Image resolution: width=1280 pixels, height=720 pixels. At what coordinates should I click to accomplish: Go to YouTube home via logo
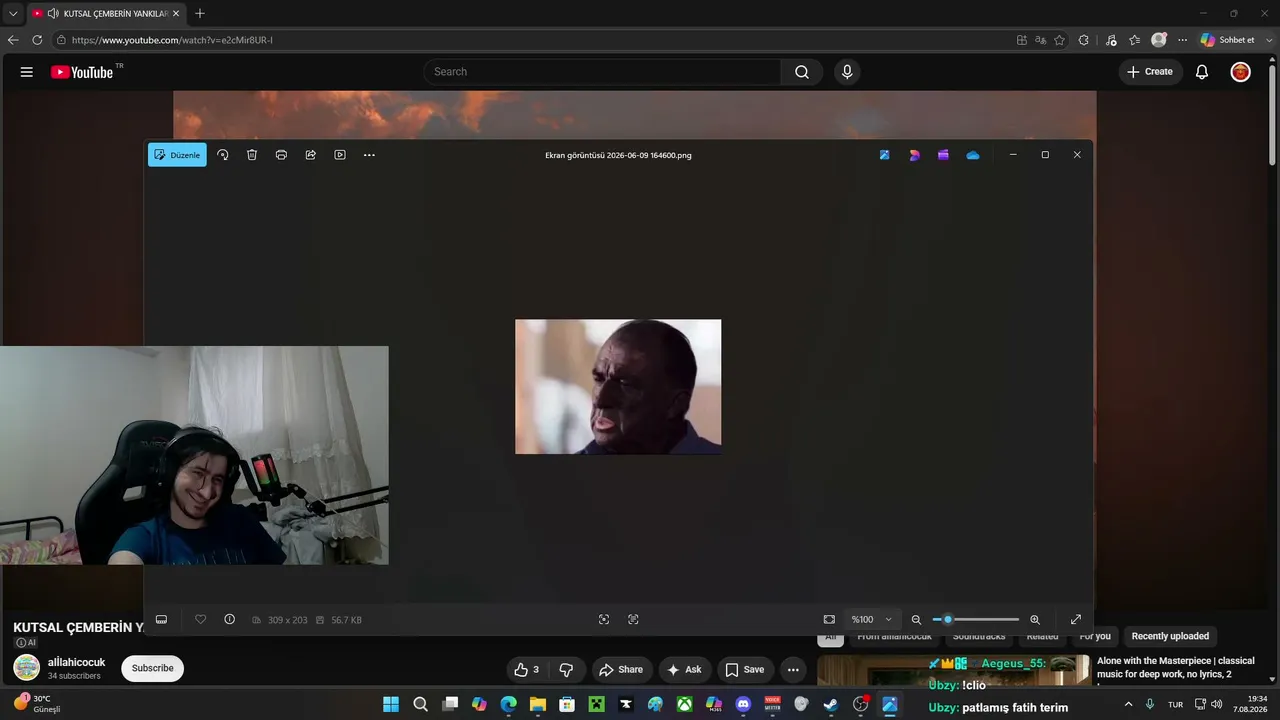point(82,72)
